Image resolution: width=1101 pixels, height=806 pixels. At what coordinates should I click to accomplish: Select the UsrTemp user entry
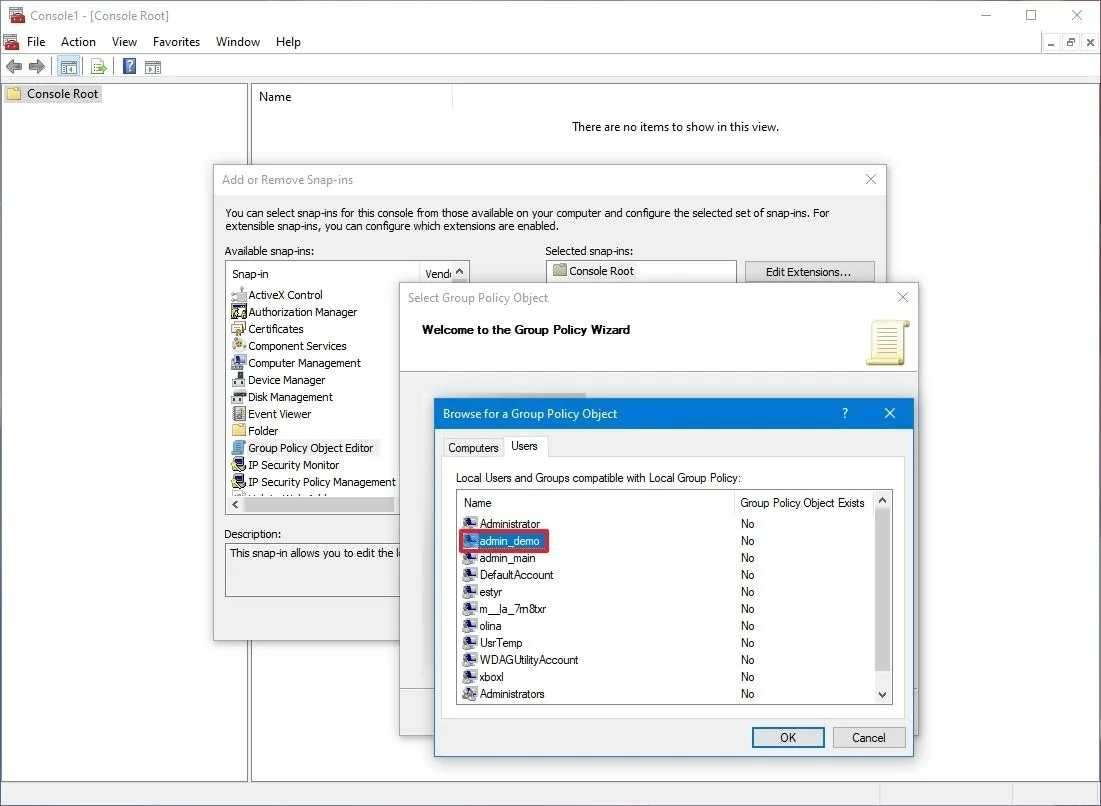(493, 642)
